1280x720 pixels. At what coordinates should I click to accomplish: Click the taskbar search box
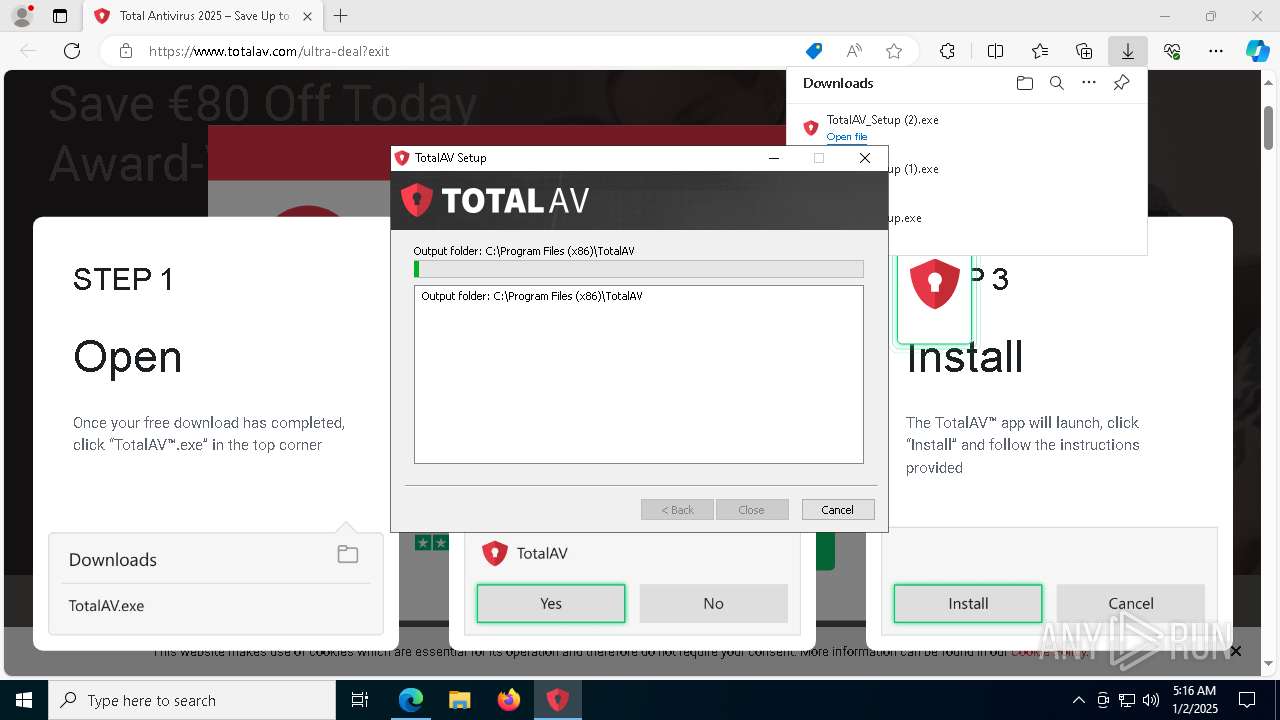coord(192,700)
